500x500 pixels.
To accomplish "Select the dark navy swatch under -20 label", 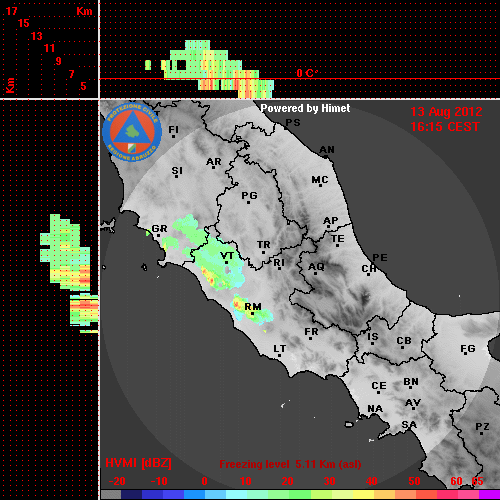I will (132, 495).
